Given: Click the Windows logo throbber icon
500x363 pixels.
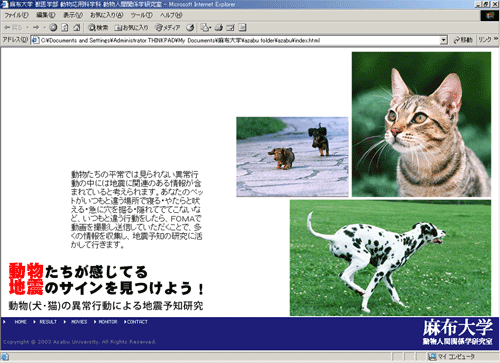Looking at the screenshot, I should click(490, 16).
